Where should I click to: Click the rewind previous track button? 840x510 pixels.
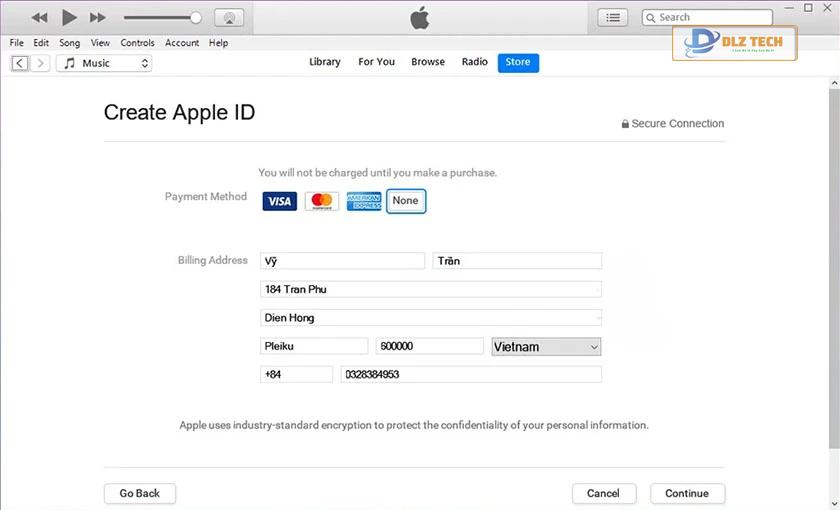click(39, 18)
